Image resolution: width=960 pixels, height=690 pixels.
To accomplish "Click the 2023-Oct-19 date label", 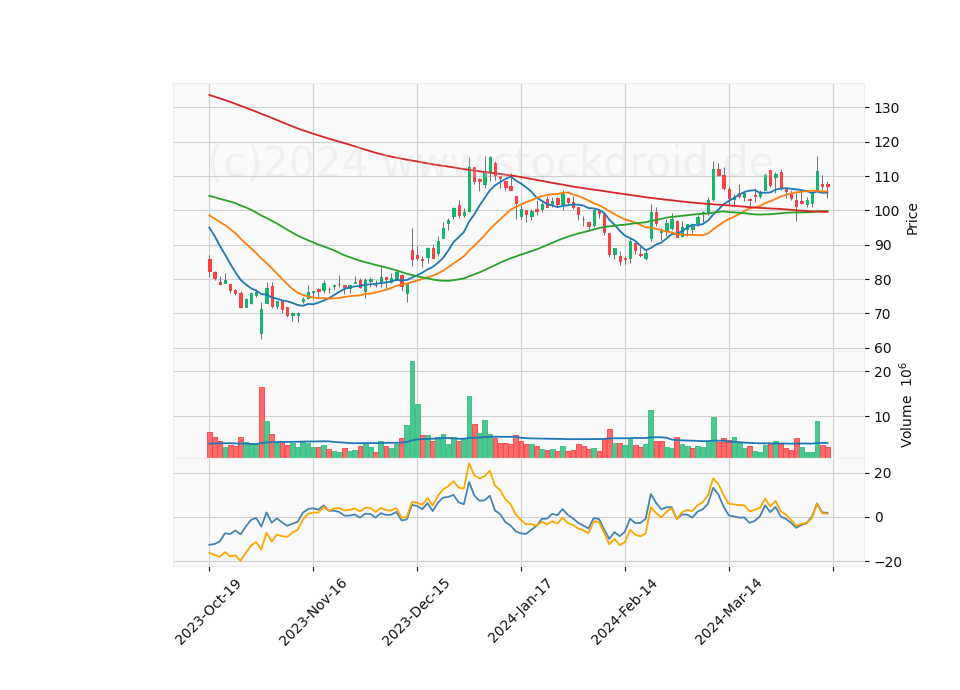I will [x=207, y=611].
